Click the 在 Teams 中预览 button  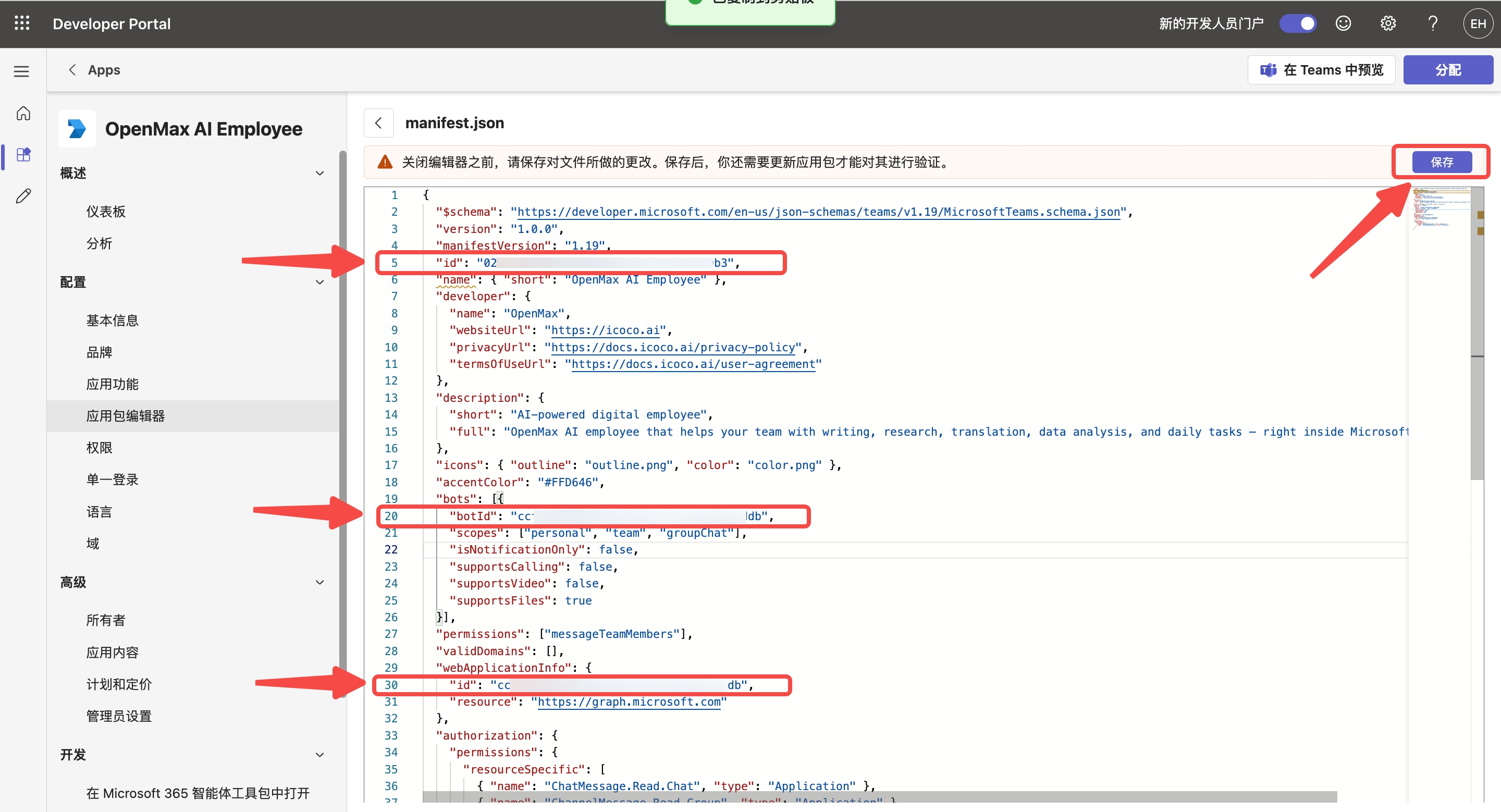[x=1322, y=70]
